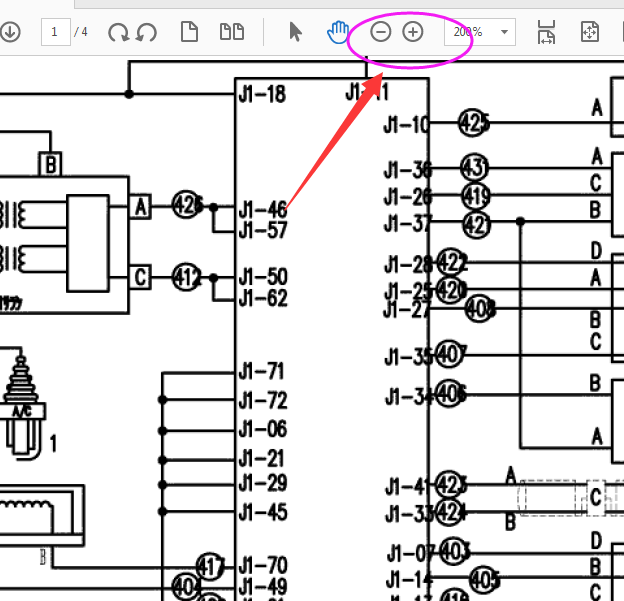The image size is (624, 601).
Task: Click the J1-46 pin label
Action: click(263, 209)
